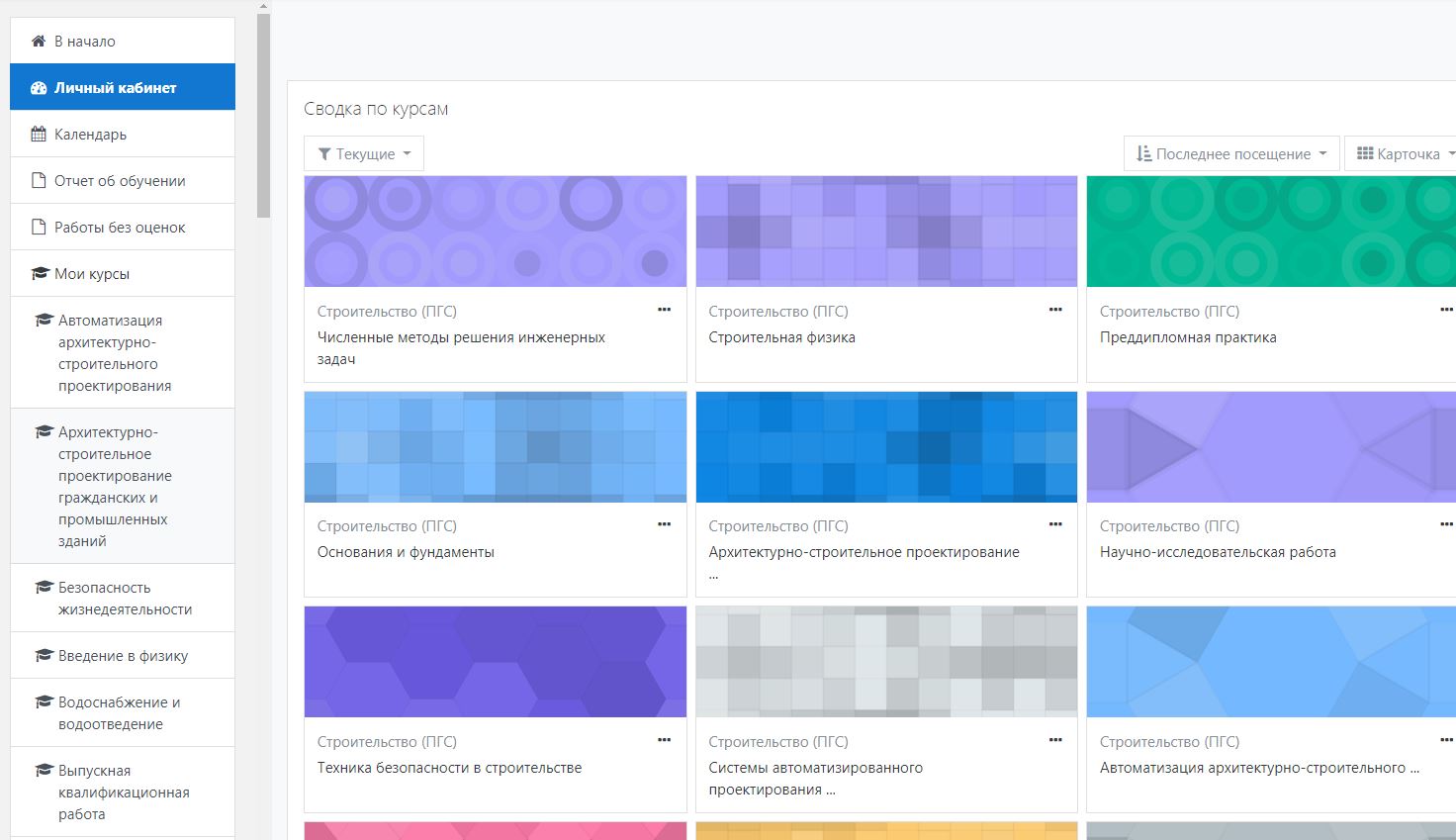
Task: Open the course Строительная физика
Action: coord(781,337)
